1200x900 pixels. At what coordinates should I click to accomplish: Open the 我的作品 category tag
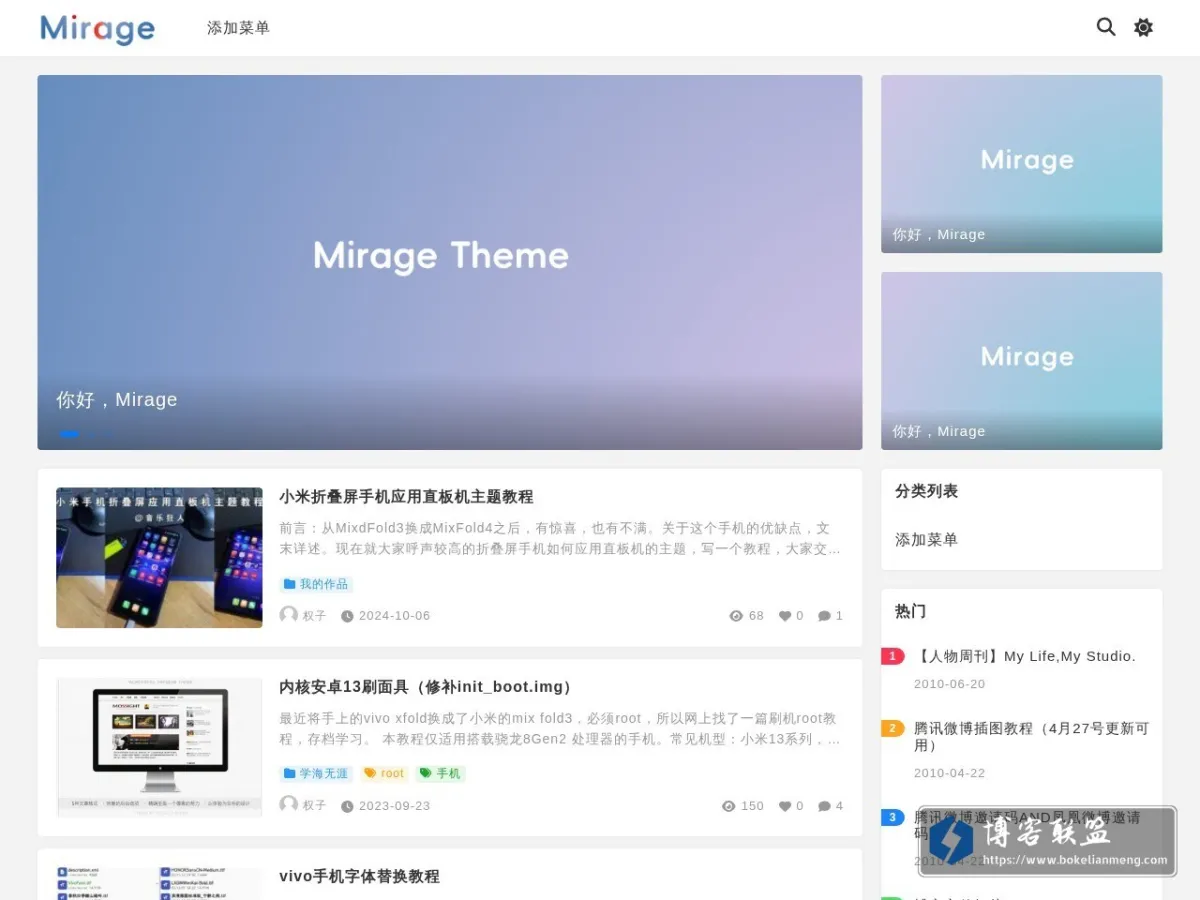click(316, 584)
